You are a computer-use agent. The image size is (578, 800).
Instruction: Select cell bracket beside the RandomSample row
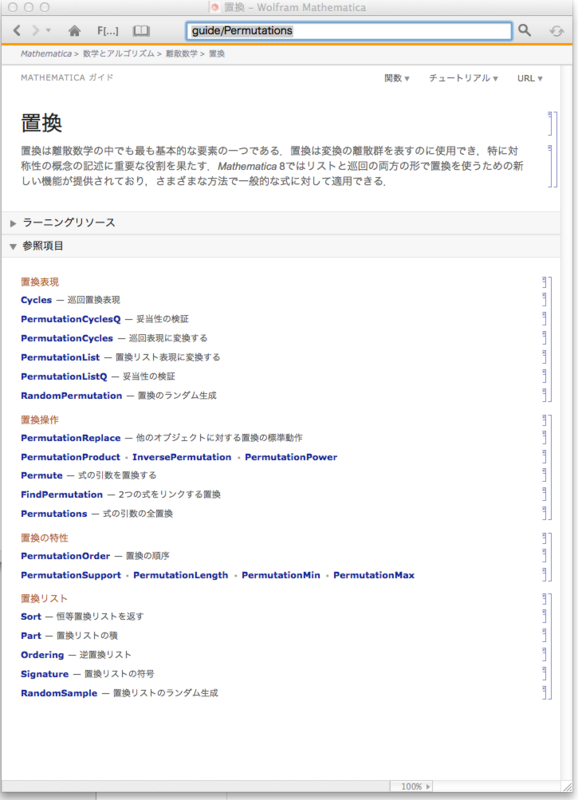click(544, 692)
